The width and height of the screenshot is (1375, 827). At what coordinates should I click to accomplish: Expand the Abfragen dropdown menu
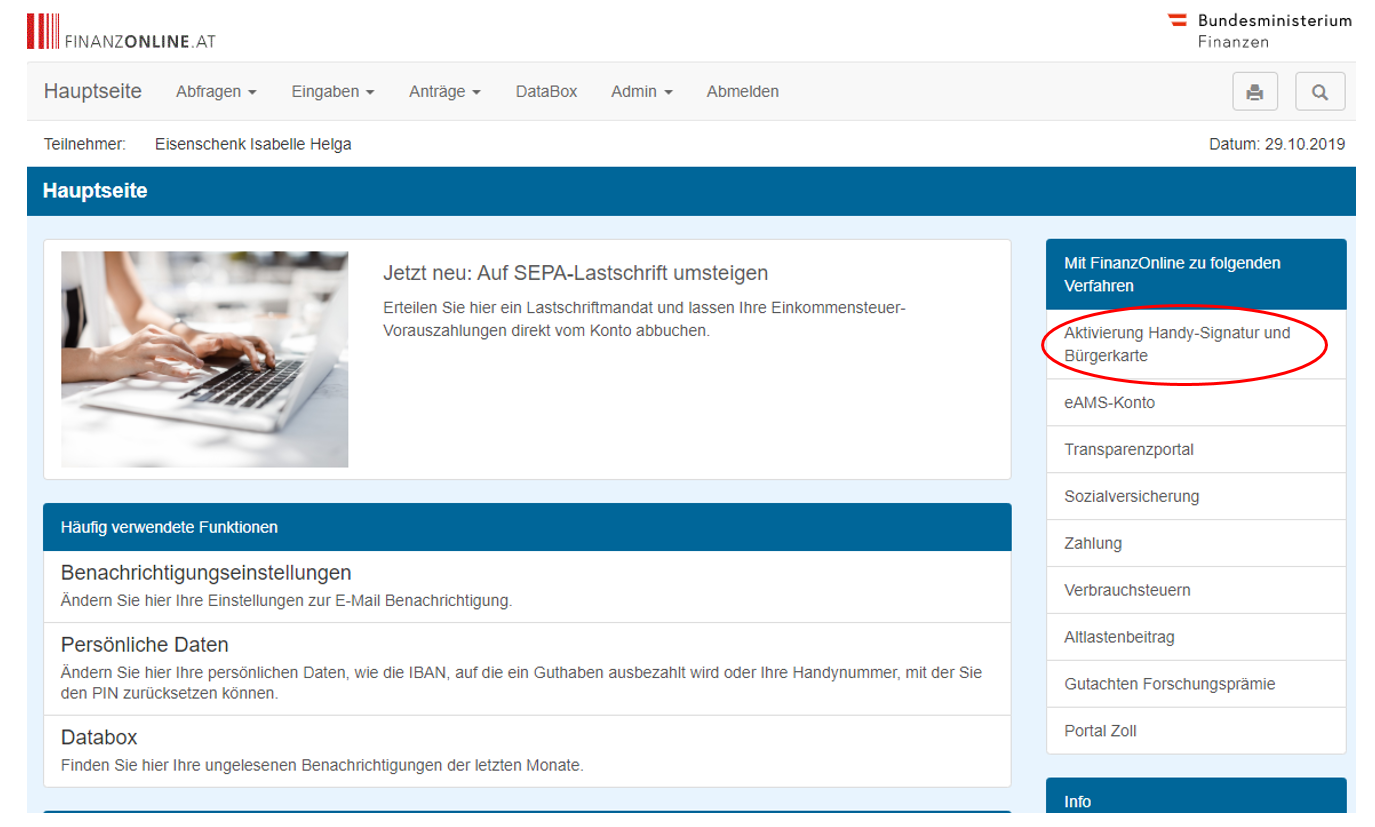pos(216,92)
